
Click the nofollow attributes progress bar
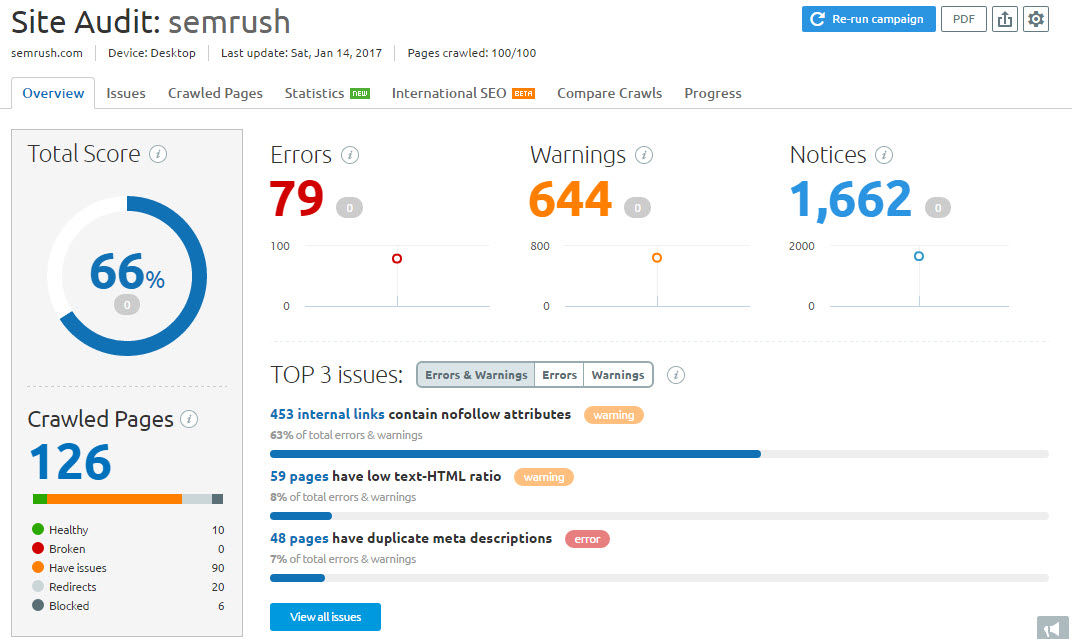(659, 454)
